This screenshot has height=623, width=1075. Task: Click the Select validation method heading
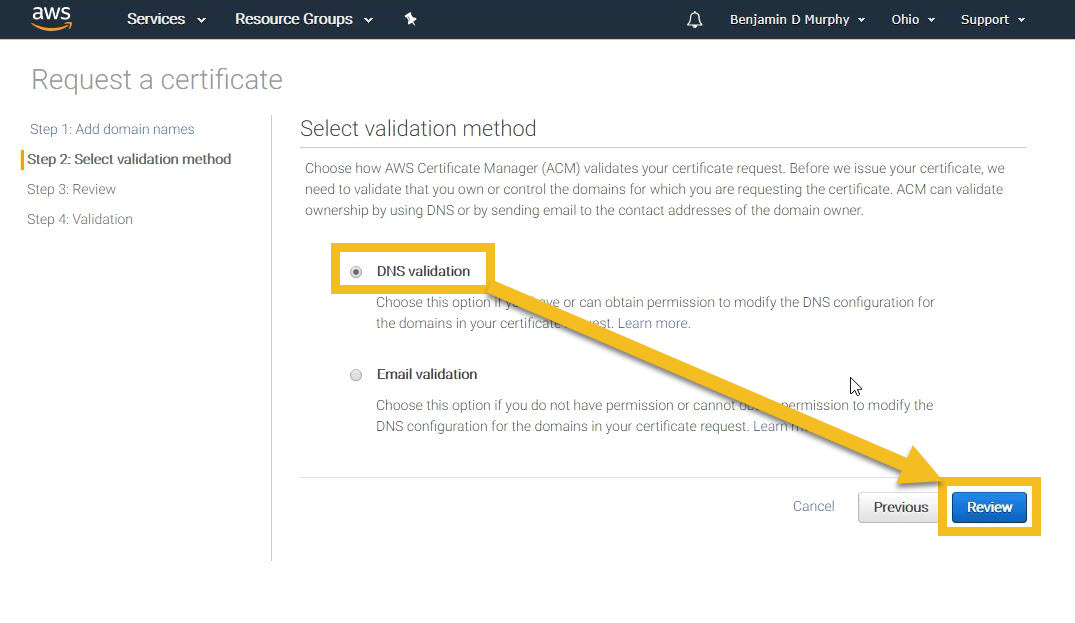pos(418,128)
